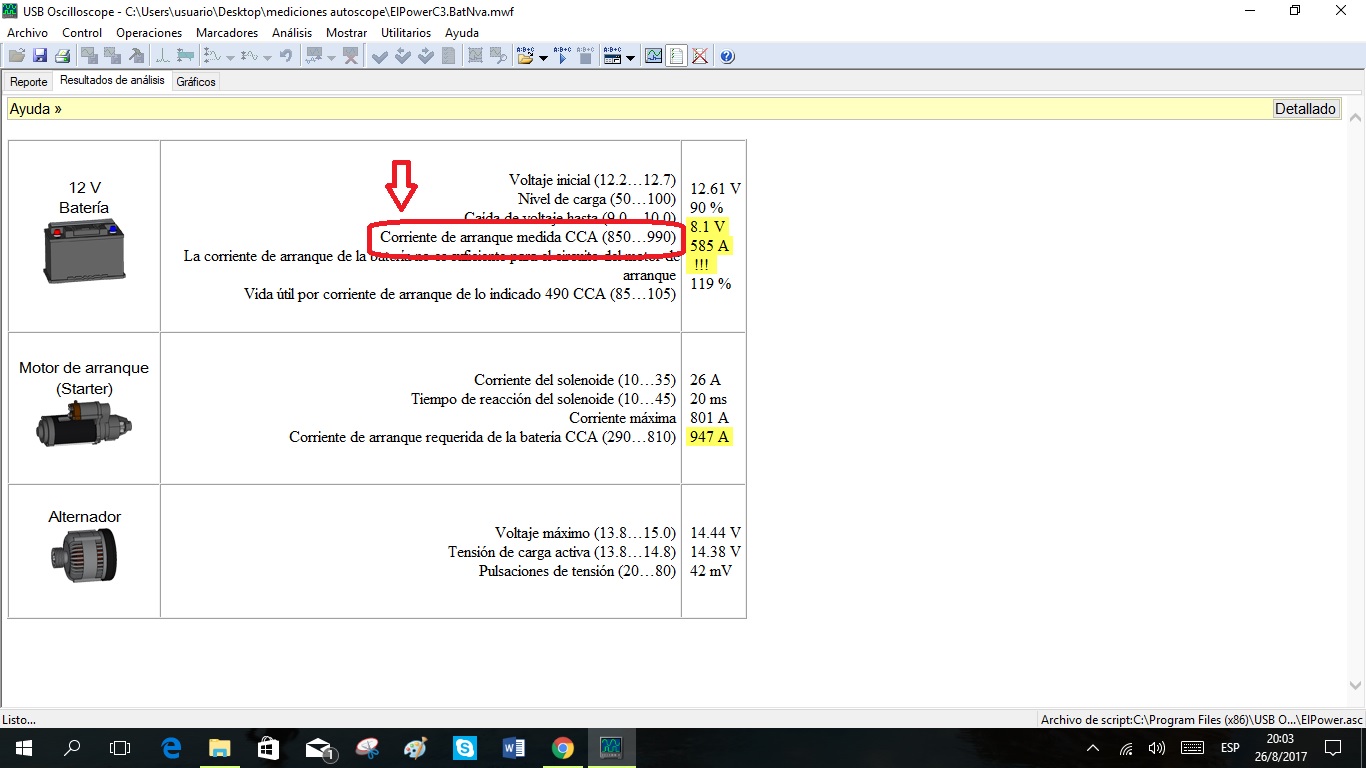
Task: Click the save floppy disk icon
Action: click(x=40, y=57)
